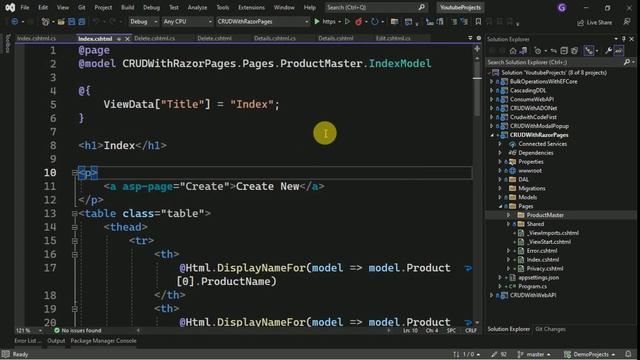640x360 pixels.
Task: Open the File menu
Action: (25, 7)
